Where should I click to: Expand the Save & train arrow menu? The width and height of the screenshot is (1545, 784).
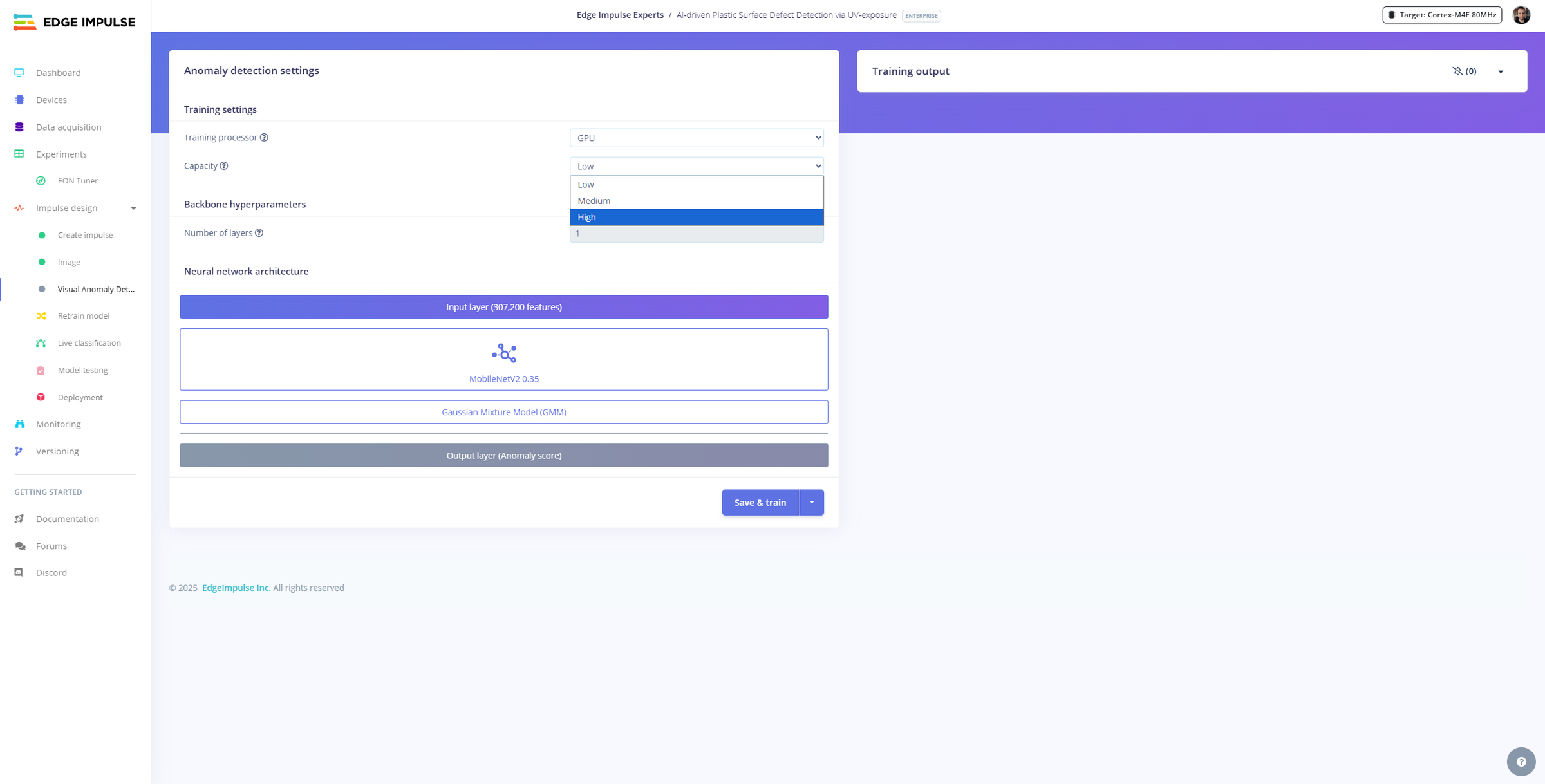click(x=812, y=503)
